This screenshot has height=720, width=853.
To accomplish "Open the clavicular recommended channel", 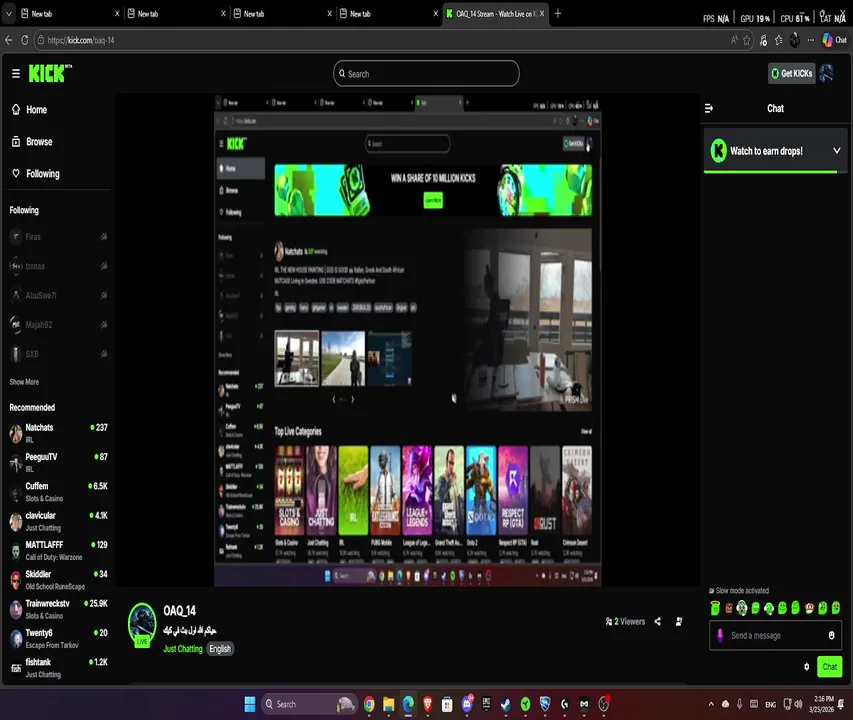I will click(58, 521).
